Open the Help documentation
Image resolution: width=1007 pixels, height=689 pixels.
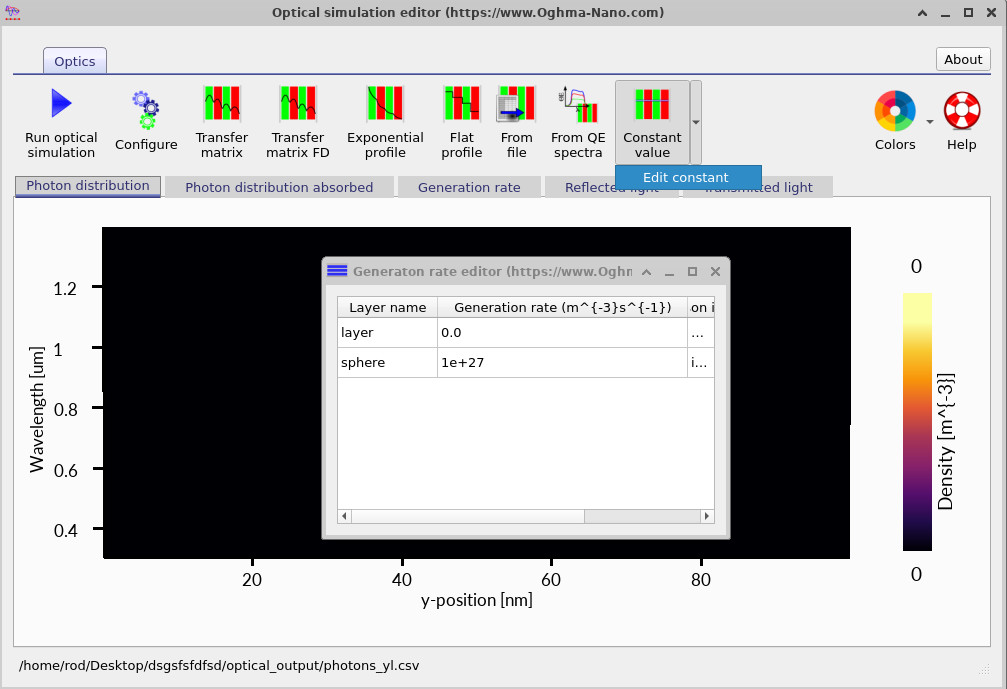(961, 120)
